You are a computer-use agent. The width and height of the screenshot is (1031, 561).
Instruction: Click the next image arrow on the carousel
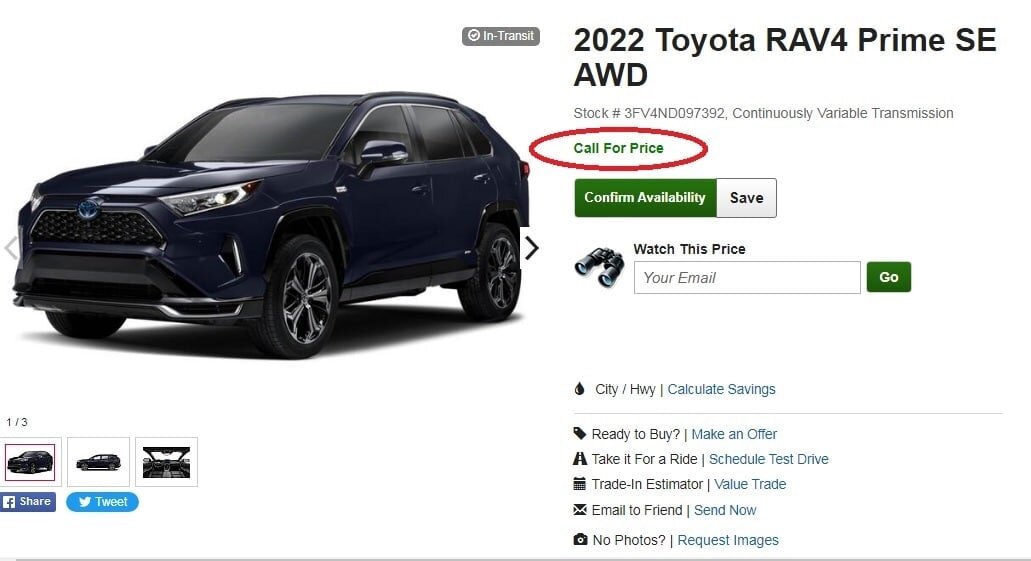click(x=531, y=248)
